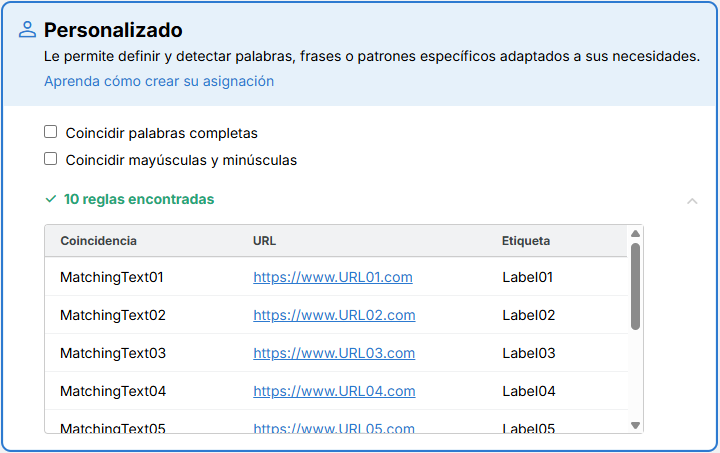Viewport: 720px width, 453px height.
Task: Open the https://www.URL02.com link
Action: [x=334, y=315]
